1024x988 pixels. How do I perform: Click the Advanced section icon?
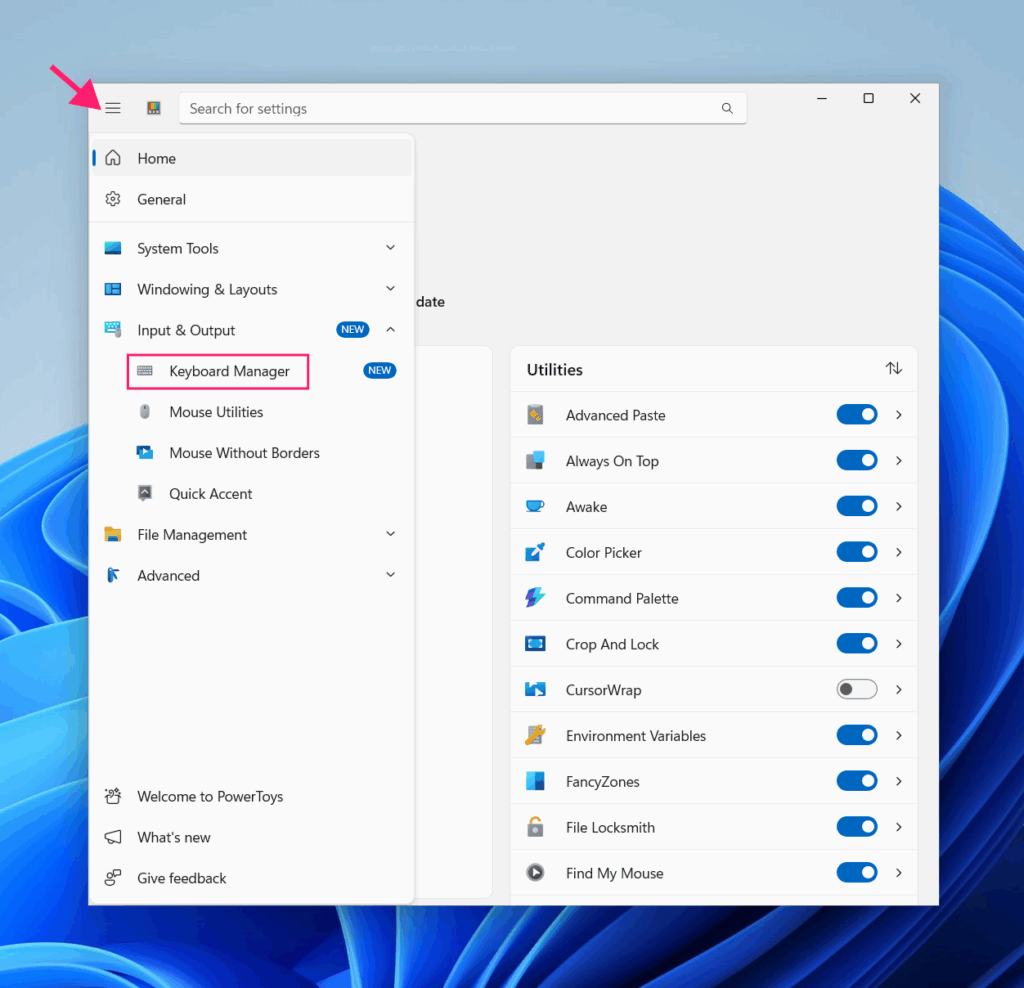tap(113, 575)
